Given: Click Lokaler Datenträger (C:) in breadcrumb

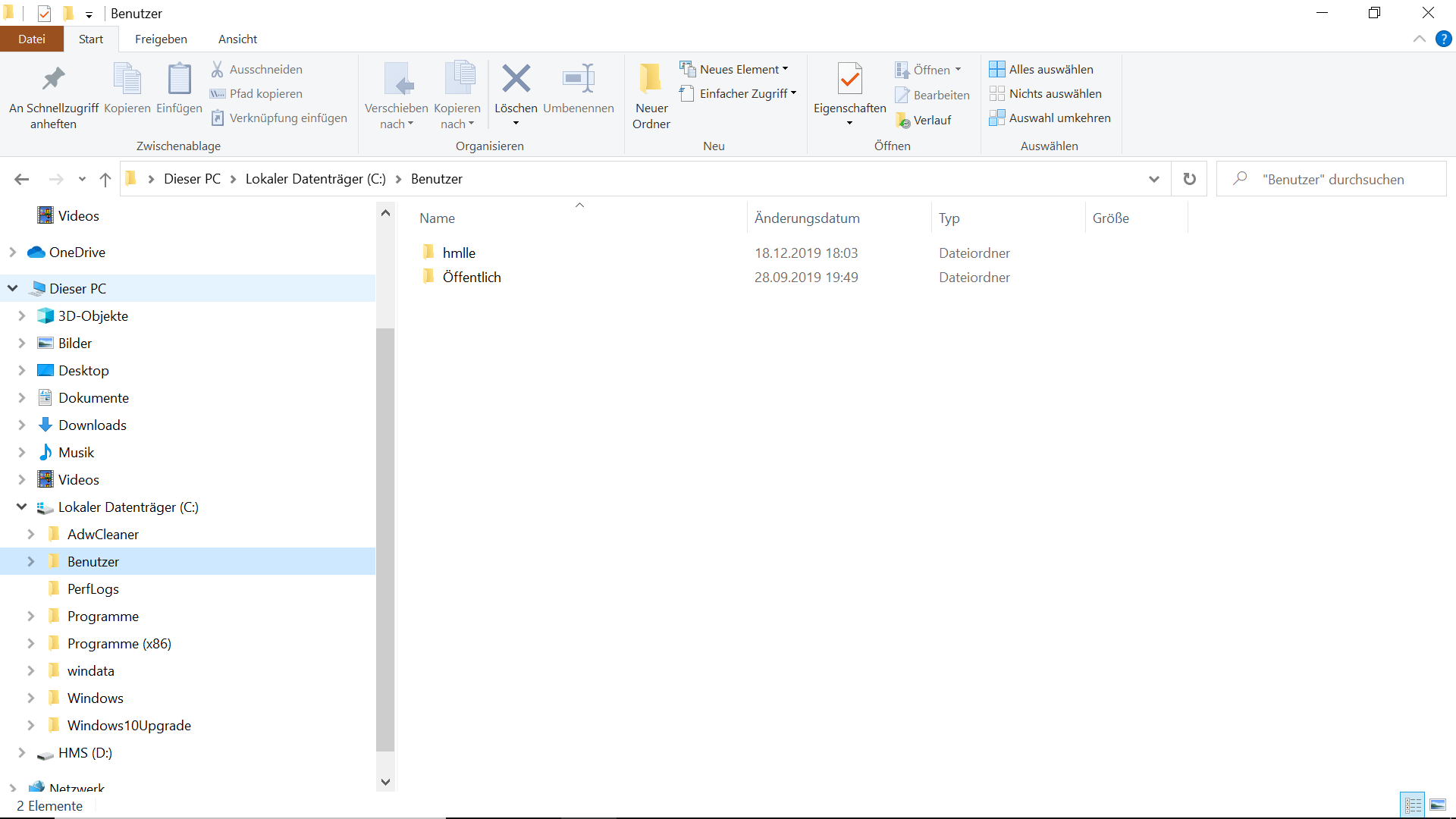Looking at the screenshot, I should click(315, 179).
